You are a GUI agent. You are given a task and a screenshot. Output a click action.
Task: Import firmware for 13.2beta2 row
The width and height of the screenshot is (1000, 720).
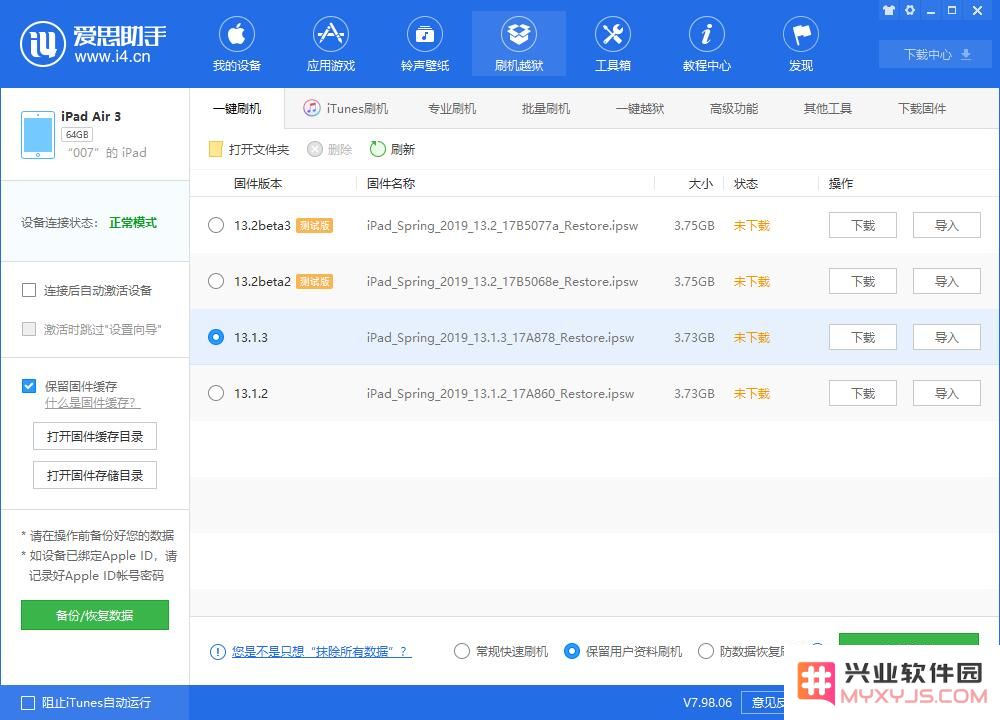pyautogui.click(x=946, y=281)
